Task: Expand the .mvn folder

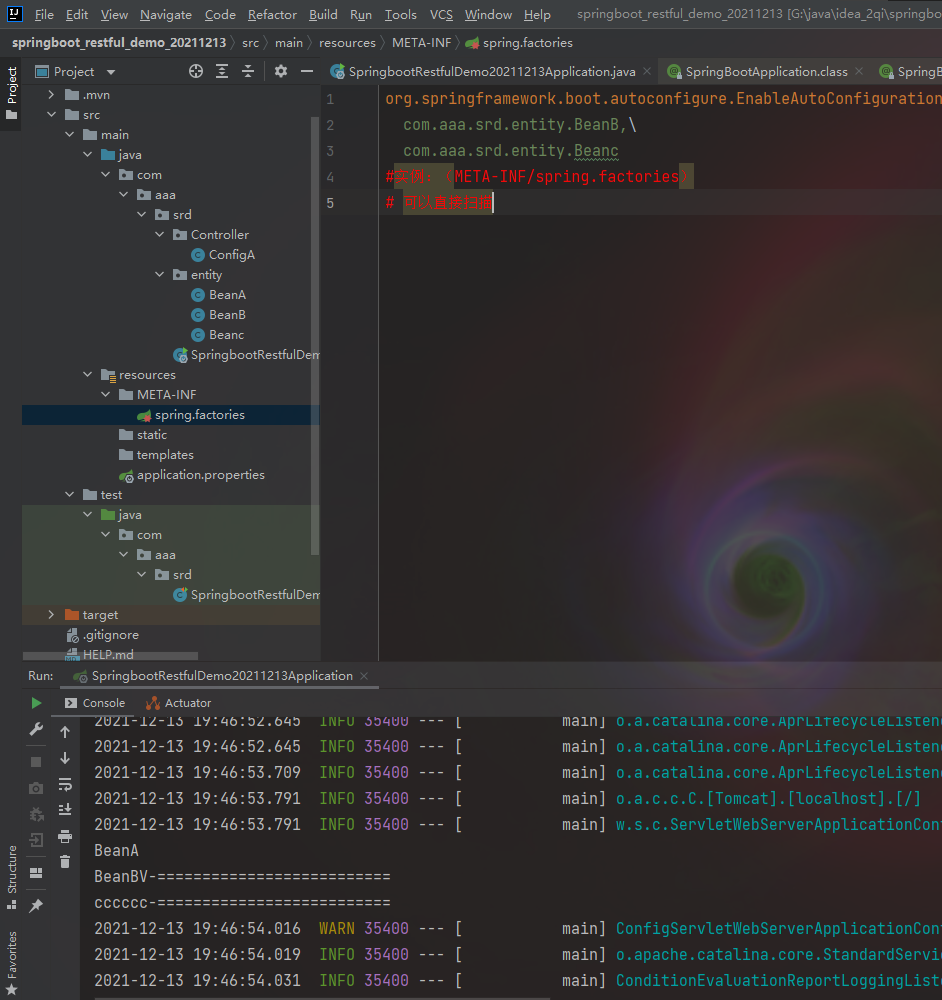Action: pos(51,95)
